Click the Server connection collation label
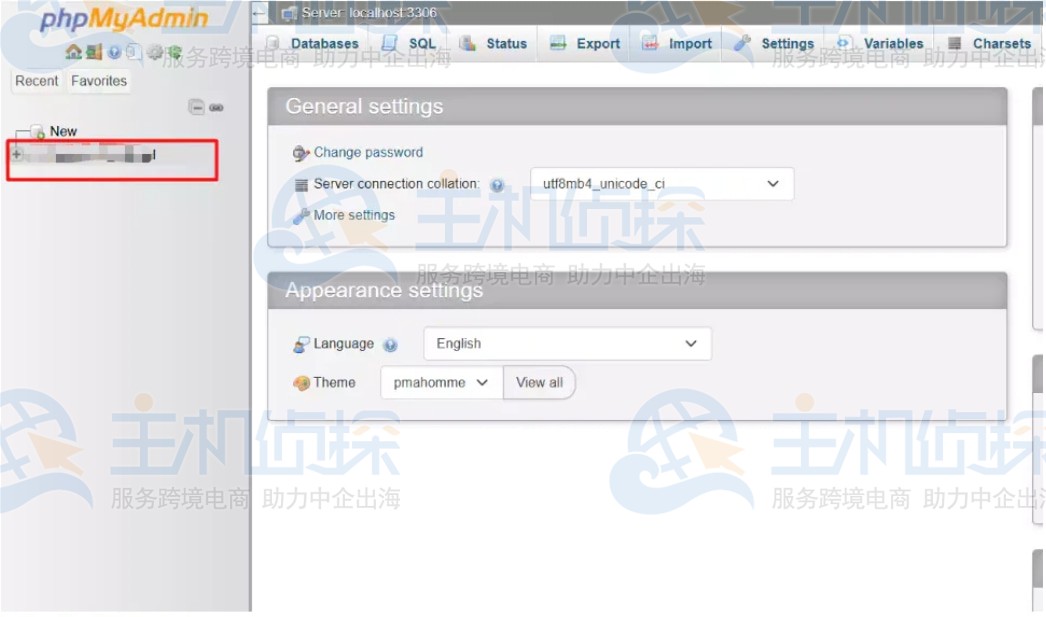Viewport: 1046px width, 617px height. pyautogui.click(x=396, y=183)
